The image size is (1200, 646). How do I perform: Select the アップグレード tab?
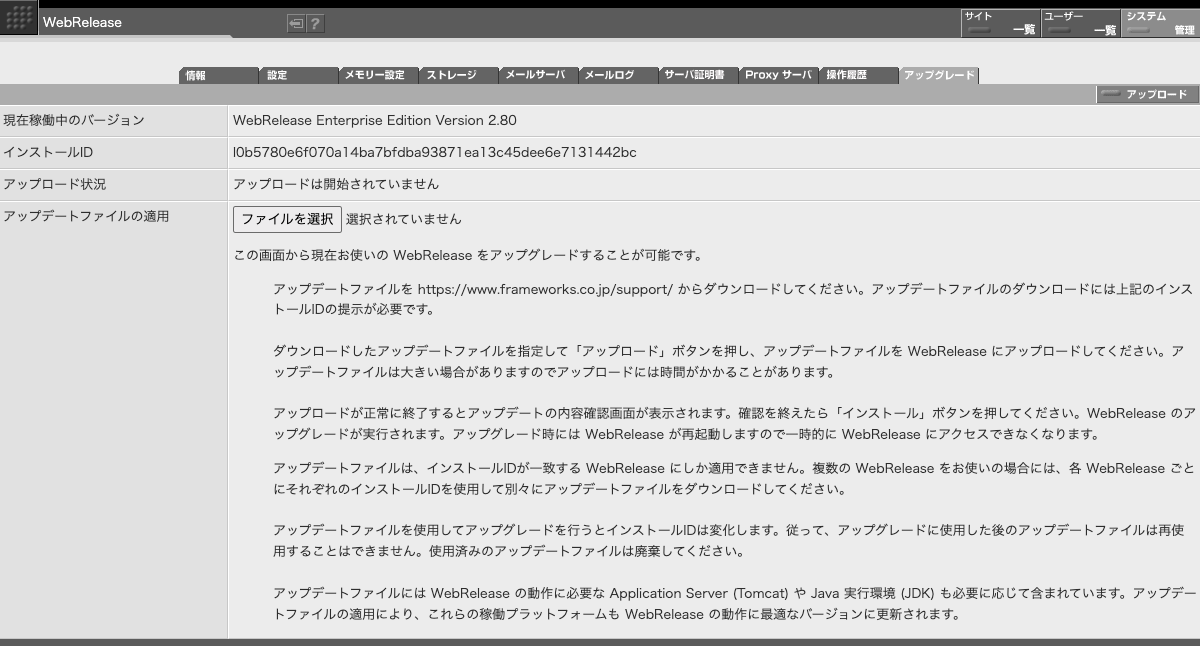coord(939,75)
